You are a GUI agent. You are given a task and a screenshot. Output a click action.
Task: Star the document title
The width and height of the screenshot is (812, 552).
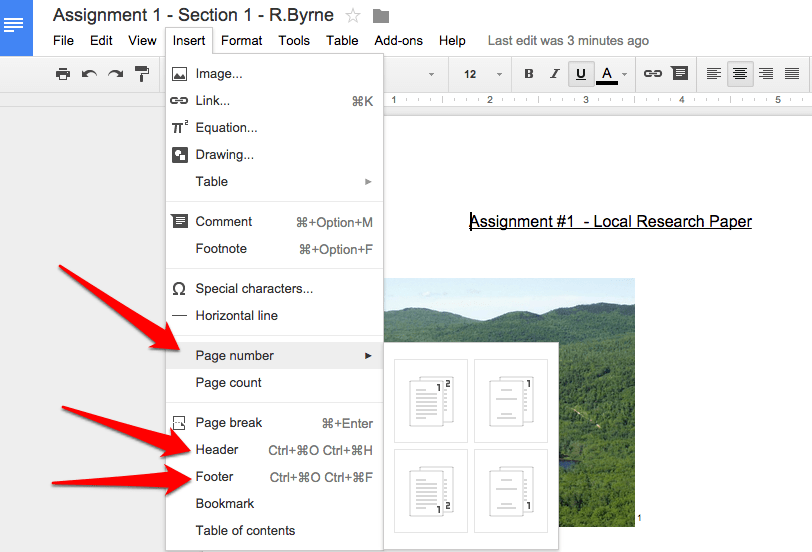point(353,16)
